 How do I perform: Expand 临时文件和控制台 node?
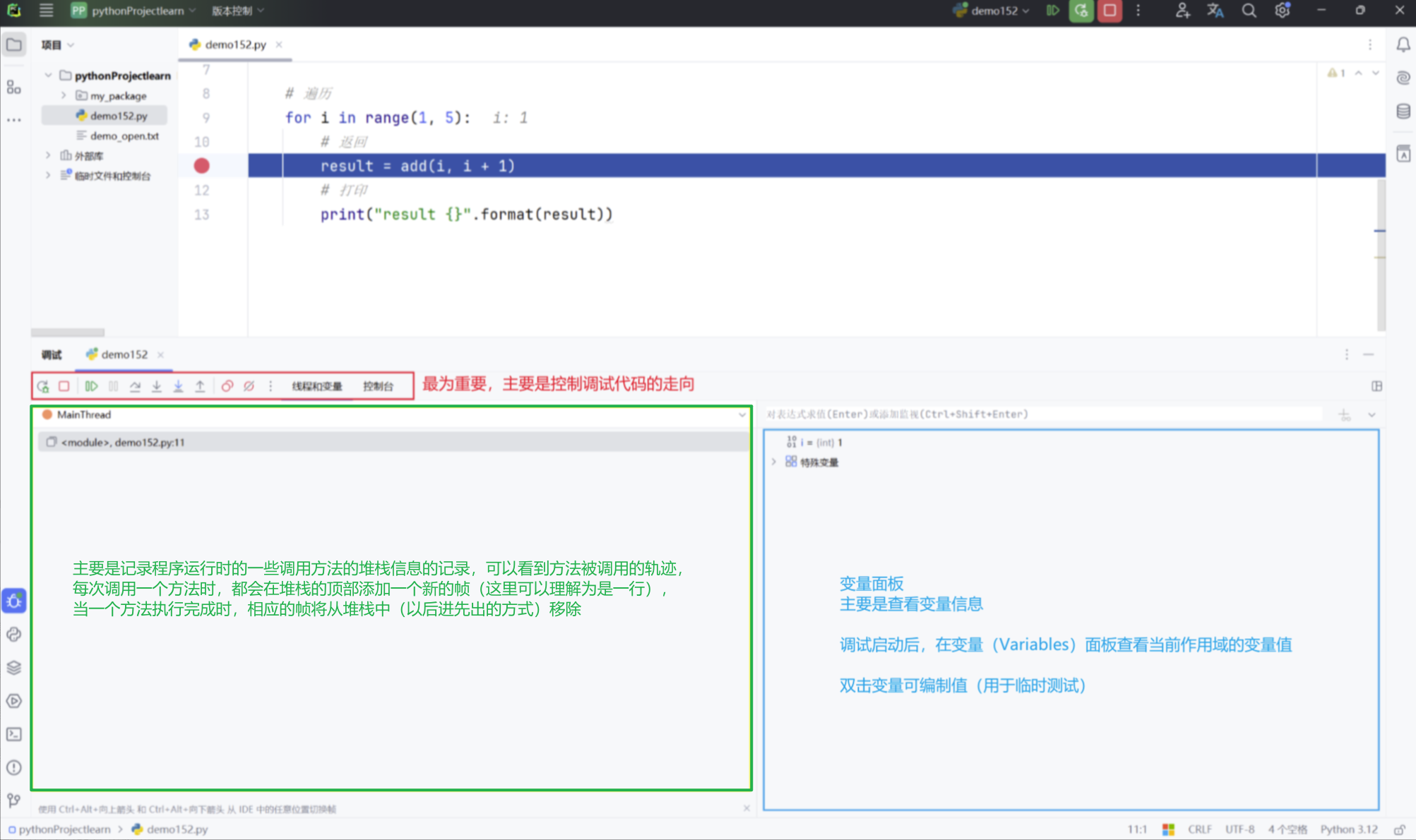48,175
